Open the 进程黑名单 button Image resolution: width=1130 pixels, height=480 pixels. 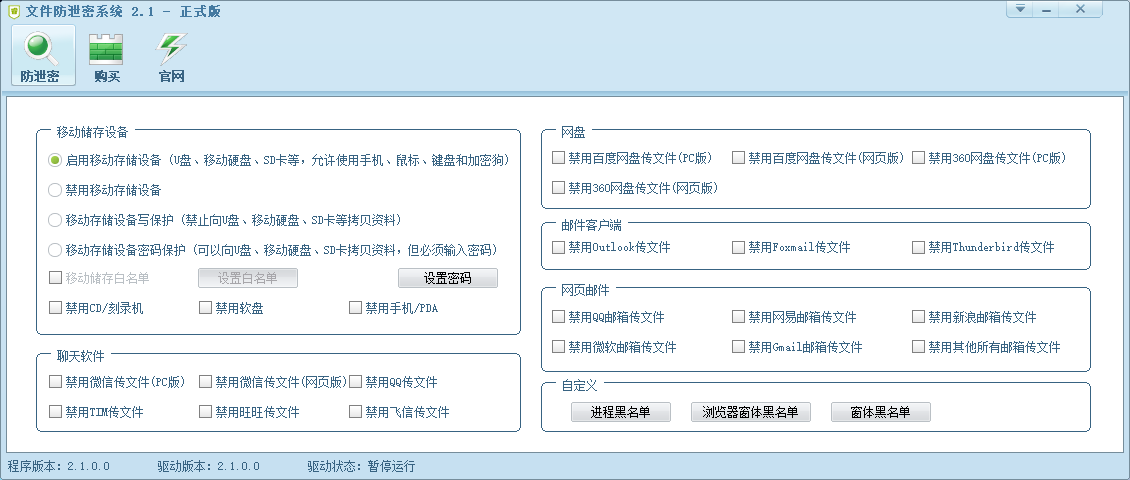coord(620,412)
